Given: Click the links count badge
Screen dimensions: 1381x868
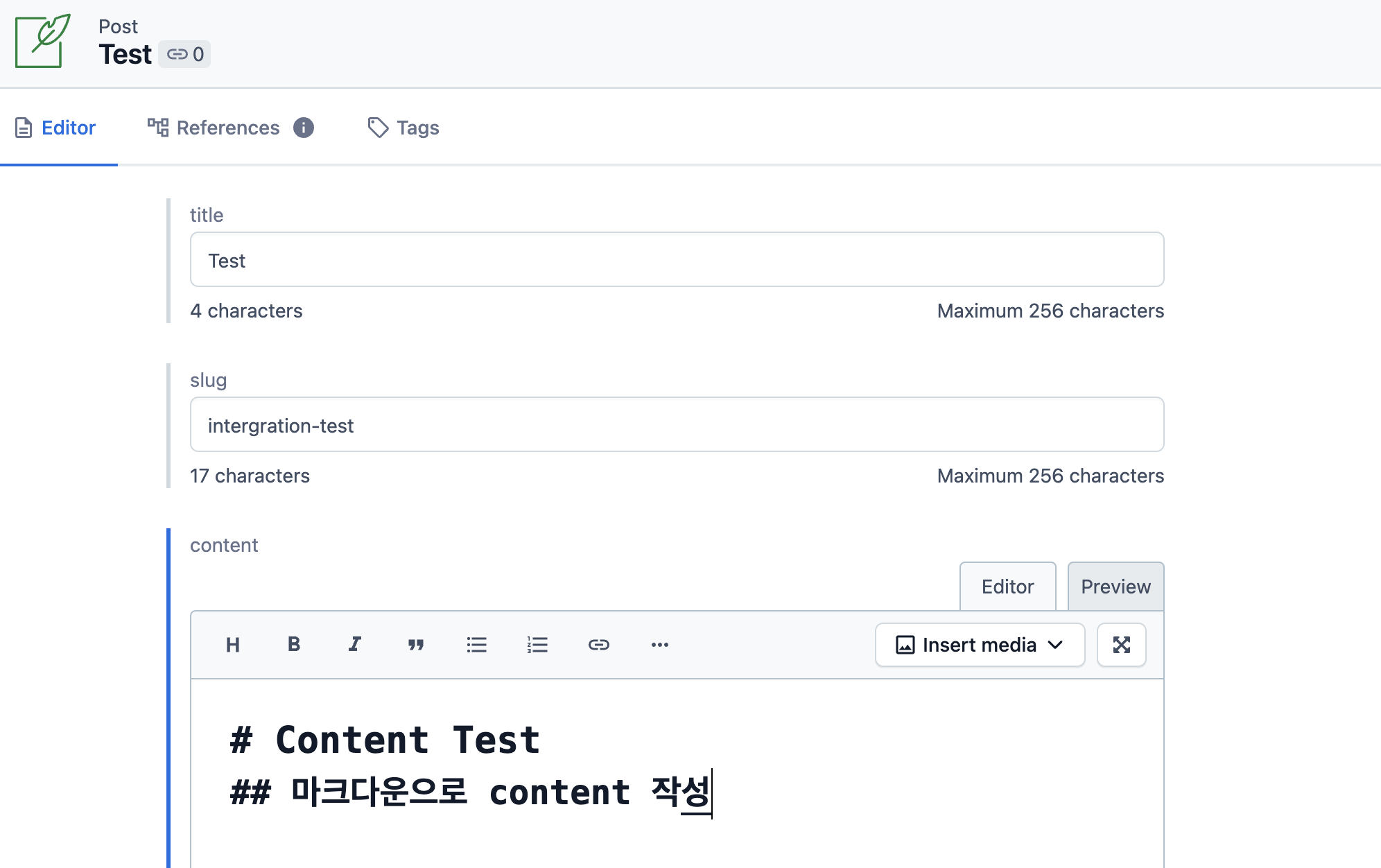Looking at the screenshot, I should pyautogui.click(x=184, y=54).
